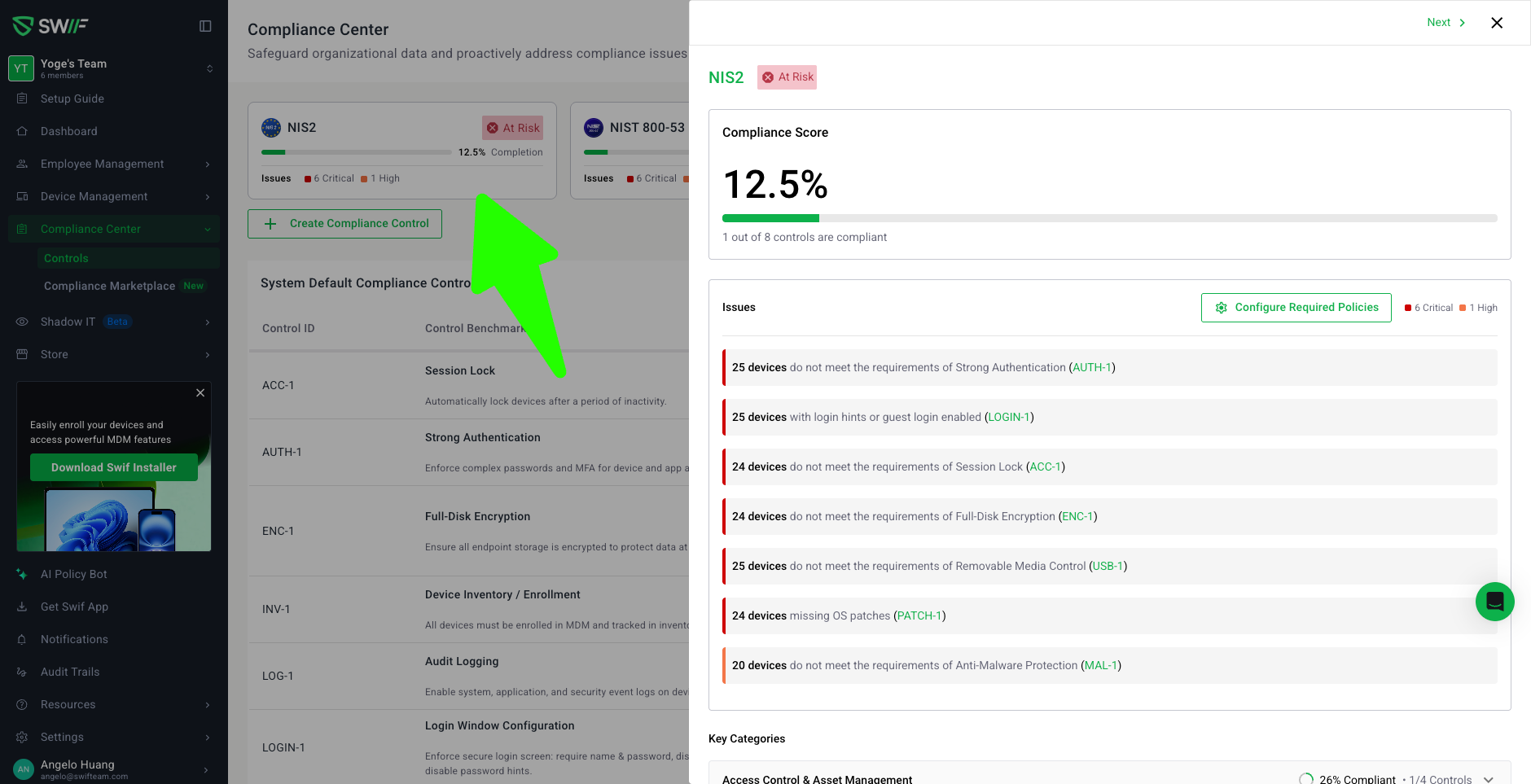The width and height of the screenshot is (1531, 784).
Task: Open the chat support bubble
Action: (1494, 602)
